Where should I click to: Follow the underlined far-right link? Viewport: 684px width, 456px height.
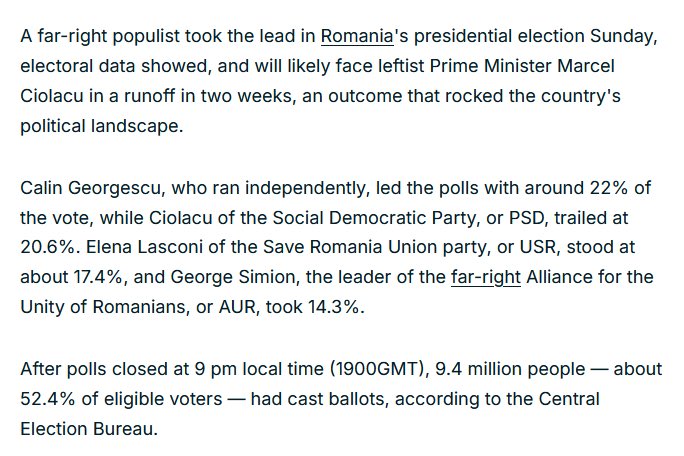coord(486,277)
